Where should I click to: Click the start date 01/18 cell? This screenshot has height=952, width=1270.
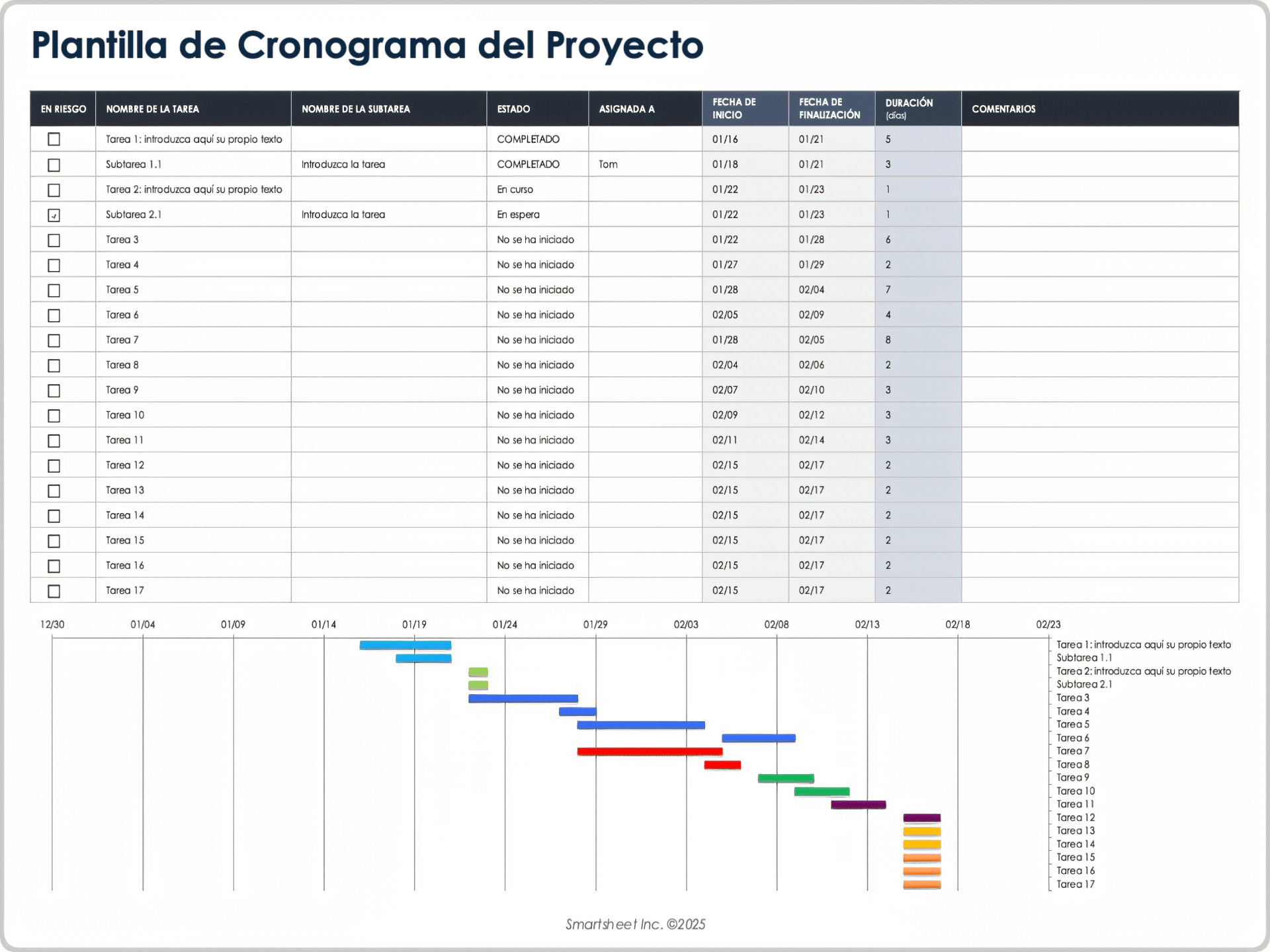pos(745,165)
